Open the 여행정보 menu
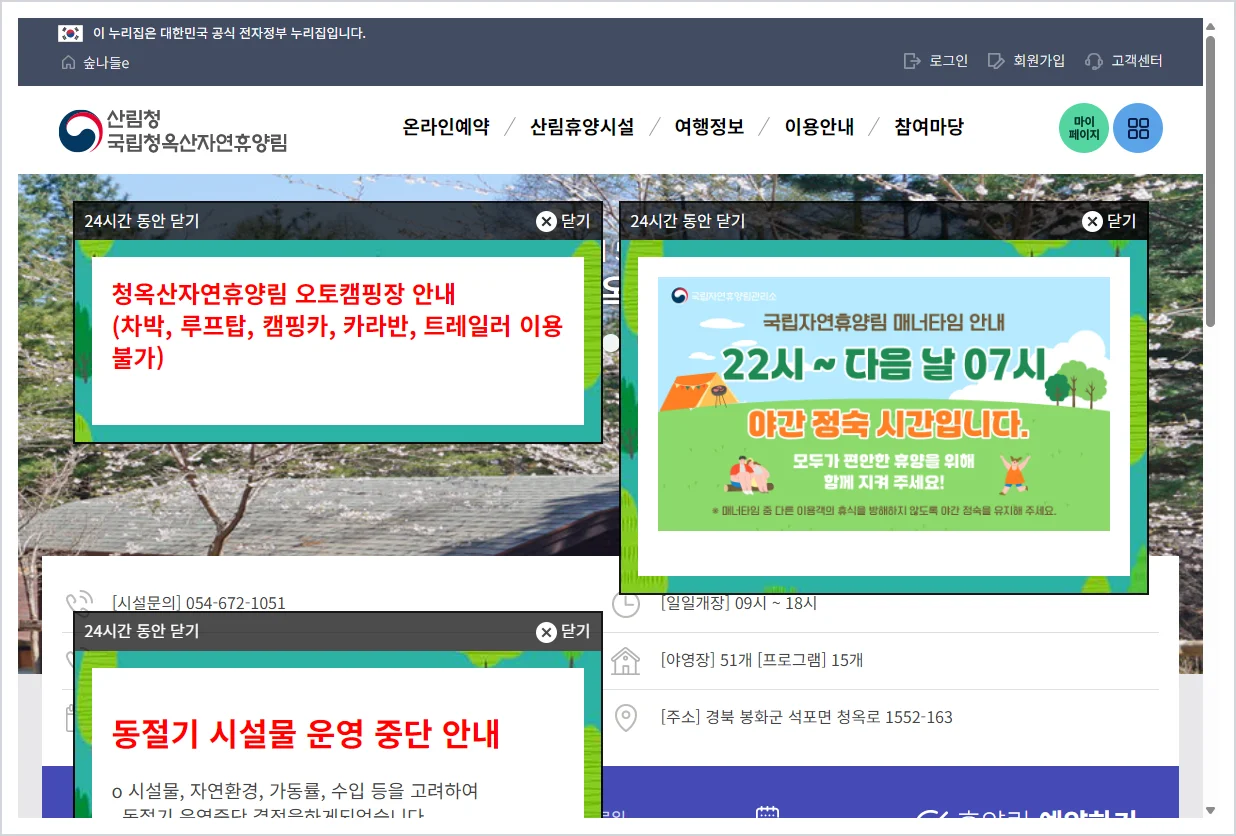 (x=709, y=127)
